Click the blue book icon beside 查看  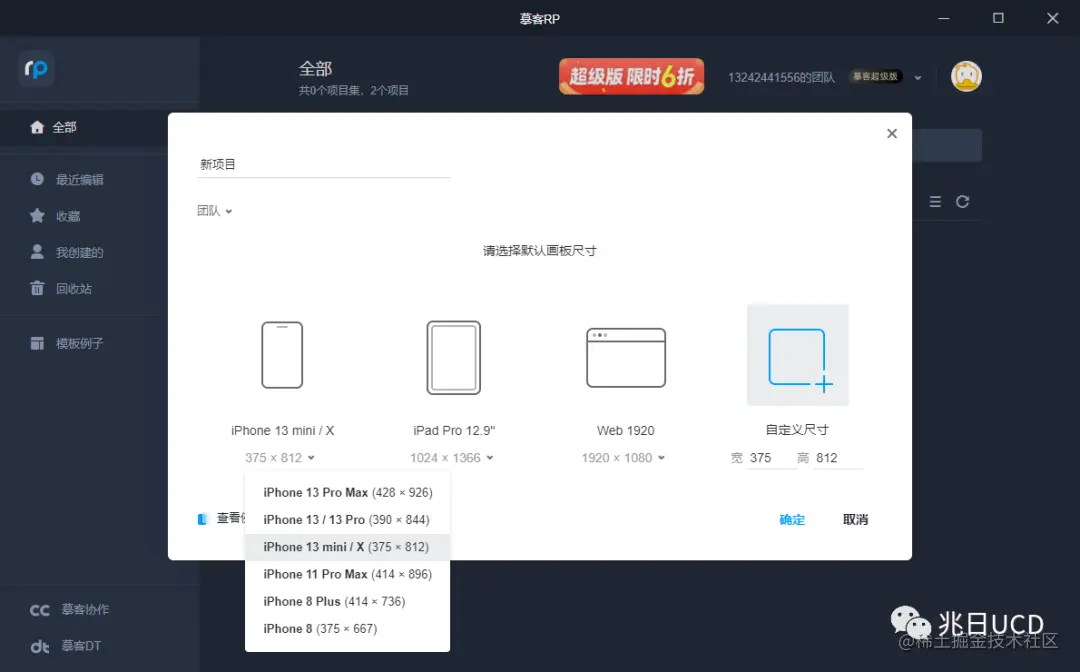pyautogui.click(x=202, y=519)
